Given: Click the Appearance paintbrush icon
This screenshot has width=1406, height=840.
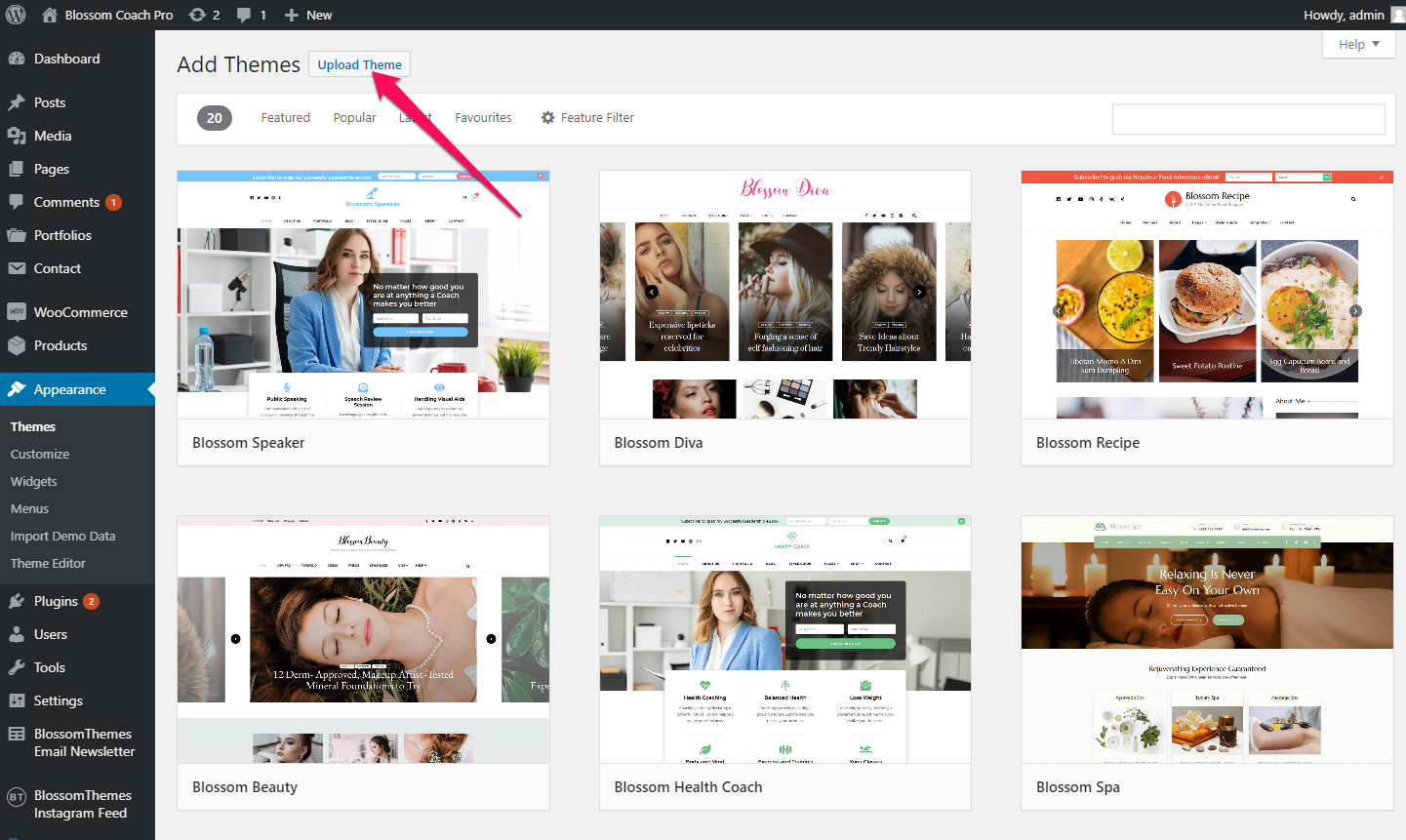Looking at the screenshot, I should tap(17, 389).
